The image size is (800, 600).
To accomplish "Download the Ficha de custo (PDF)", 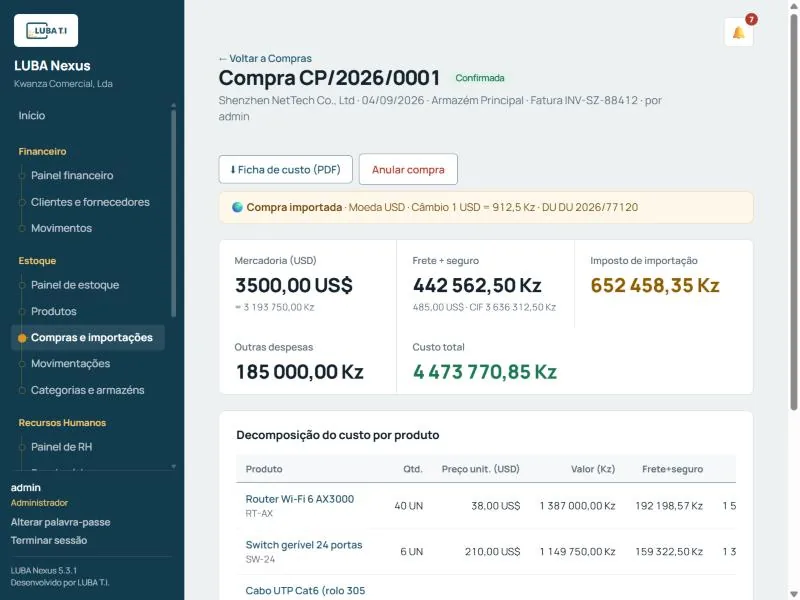I will click(286, 169).
